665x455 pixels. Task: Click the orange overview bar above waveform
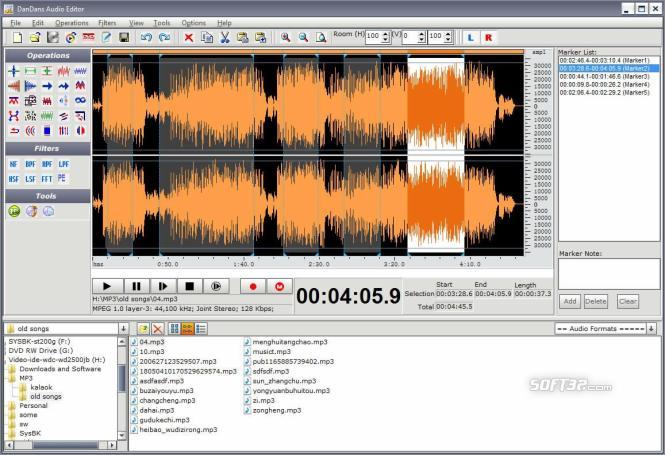pyautogui.click(x=307, y=52)
